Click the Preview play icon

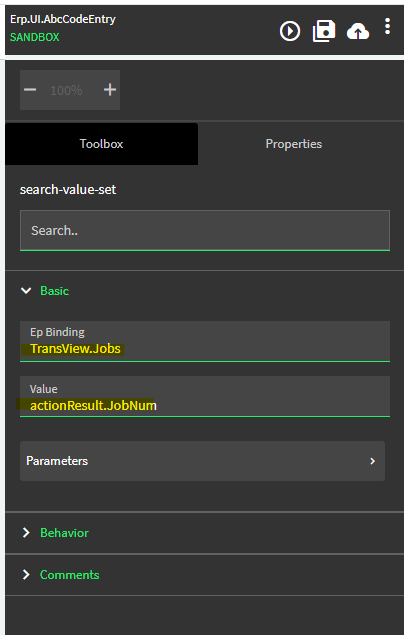point(290,31)
